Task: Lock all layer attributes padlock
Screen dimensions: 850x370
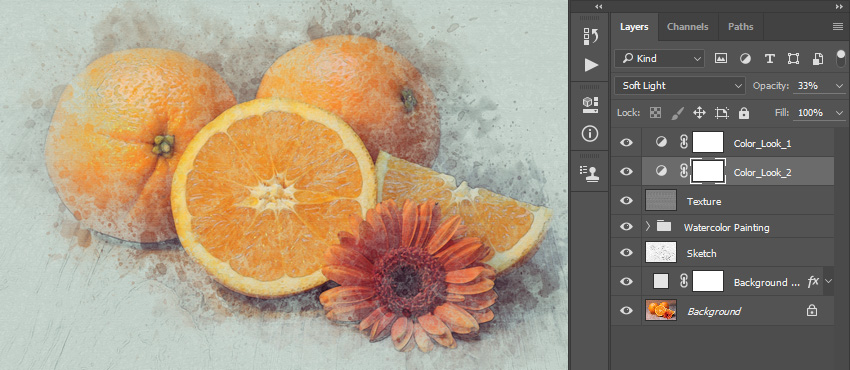Action: click(x=744, y=113)
